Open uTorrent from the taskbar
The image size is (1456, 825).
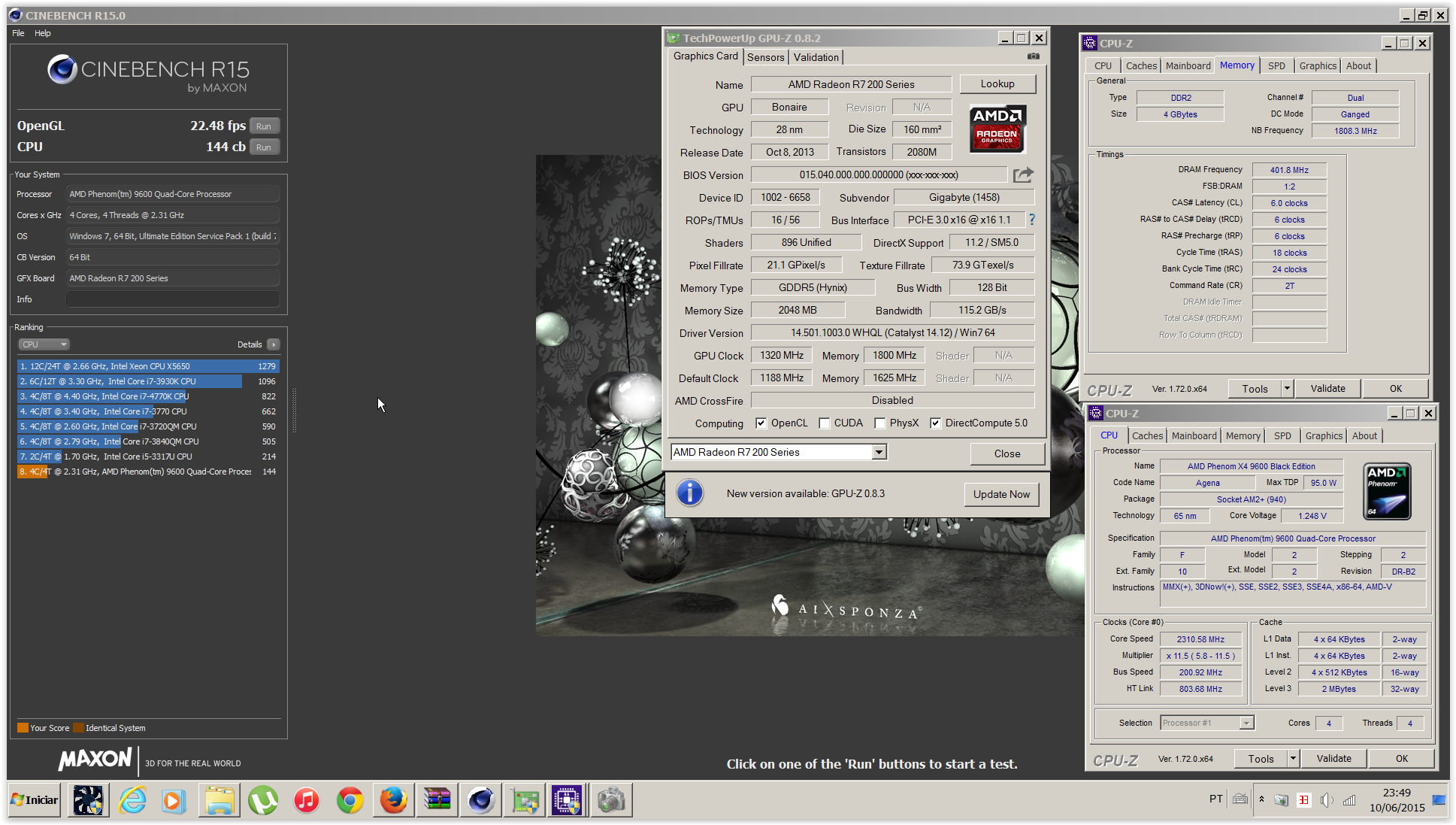pyautogui.click(x=262, y=800)
